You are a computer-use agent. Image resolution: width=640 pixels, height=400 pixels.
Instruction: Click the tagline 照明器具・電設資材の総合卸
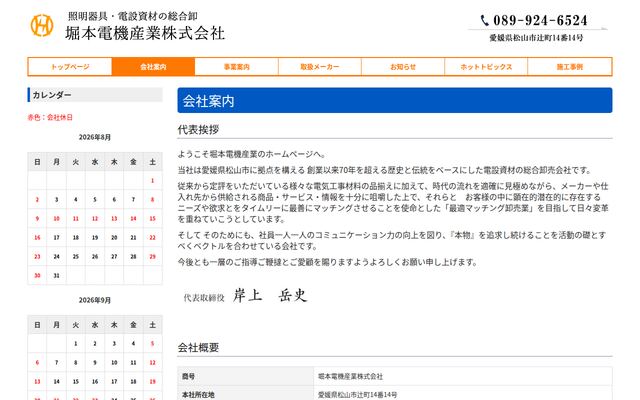click(x=133, y=16)
